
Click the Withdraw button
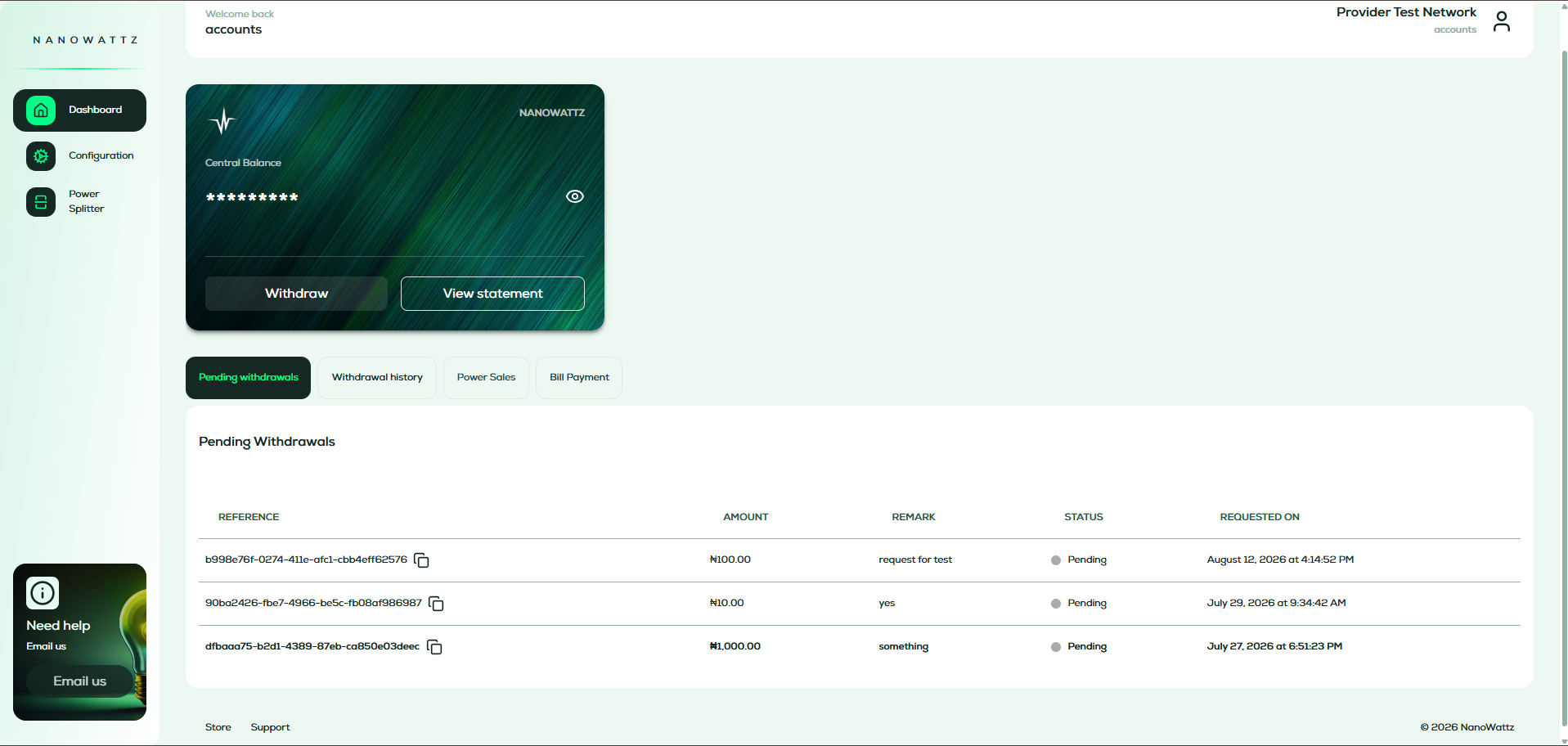296,294
